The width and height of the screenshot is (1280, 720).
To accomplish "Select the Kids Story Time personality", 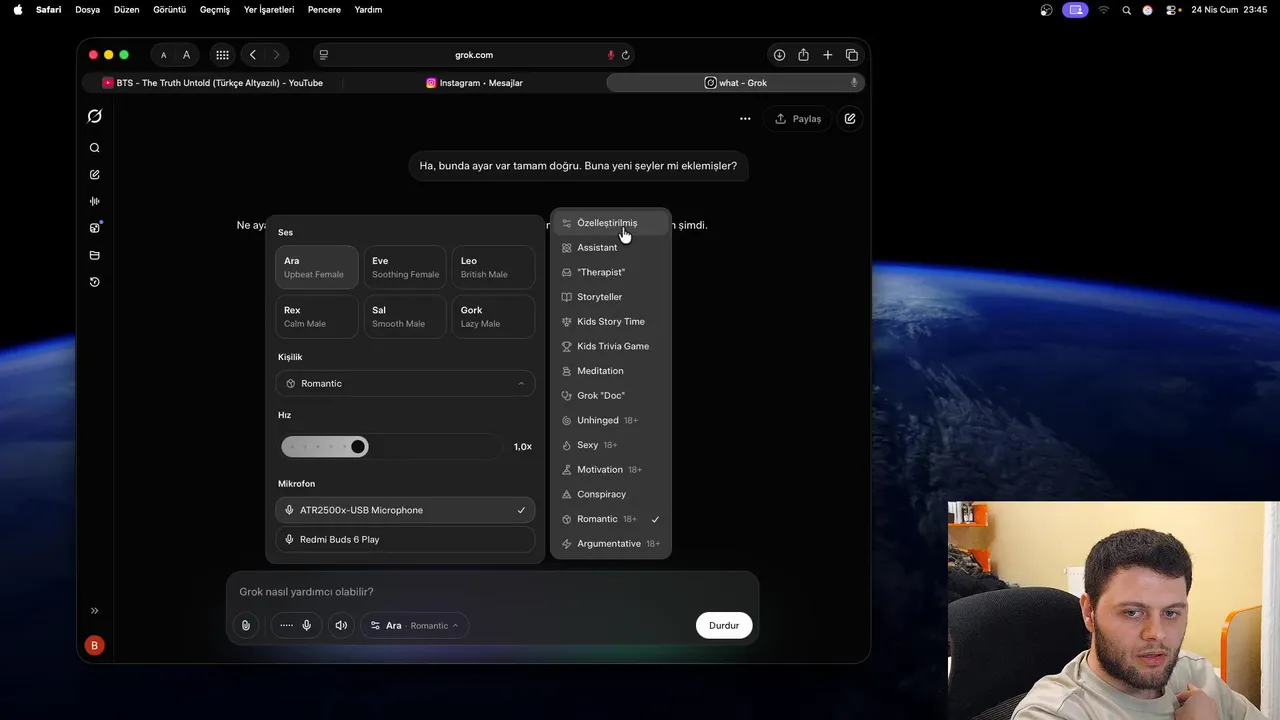I will [x=610, y=321].
